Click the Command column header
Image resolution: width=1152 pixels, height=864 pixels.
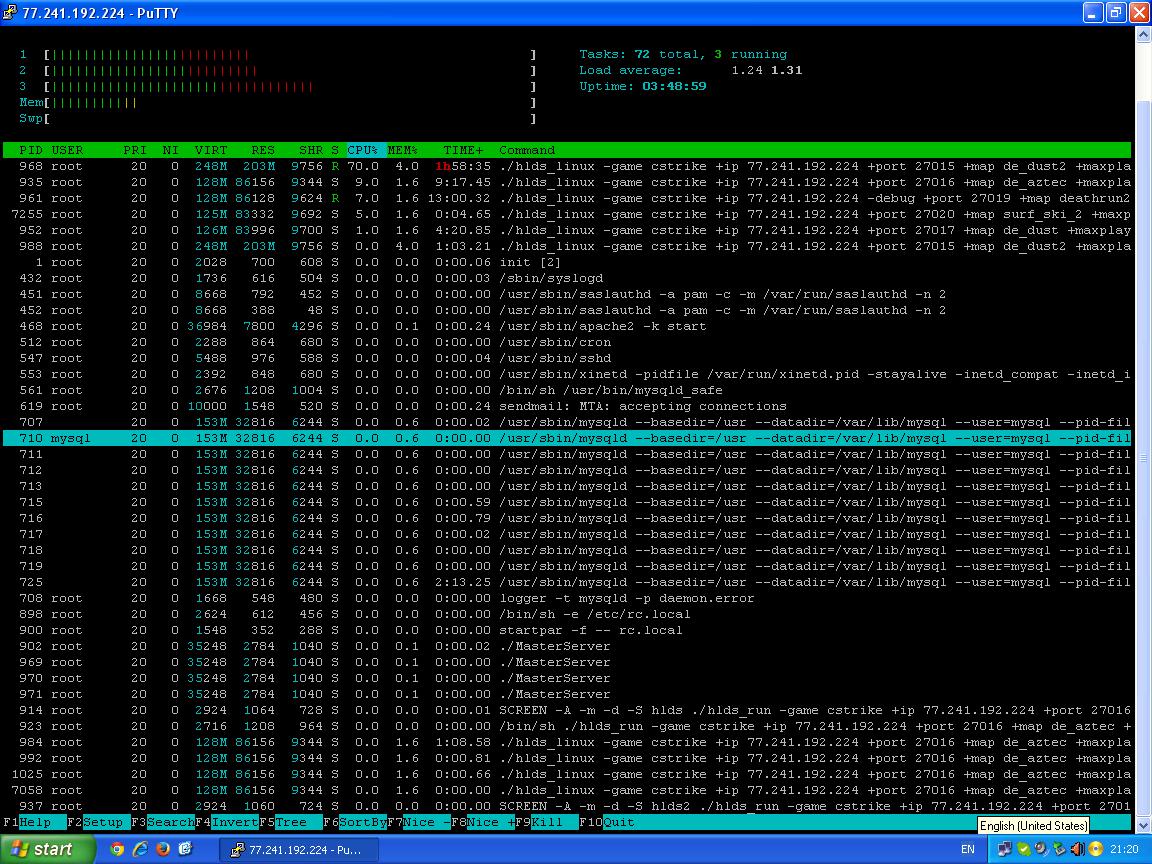[527, 150]
